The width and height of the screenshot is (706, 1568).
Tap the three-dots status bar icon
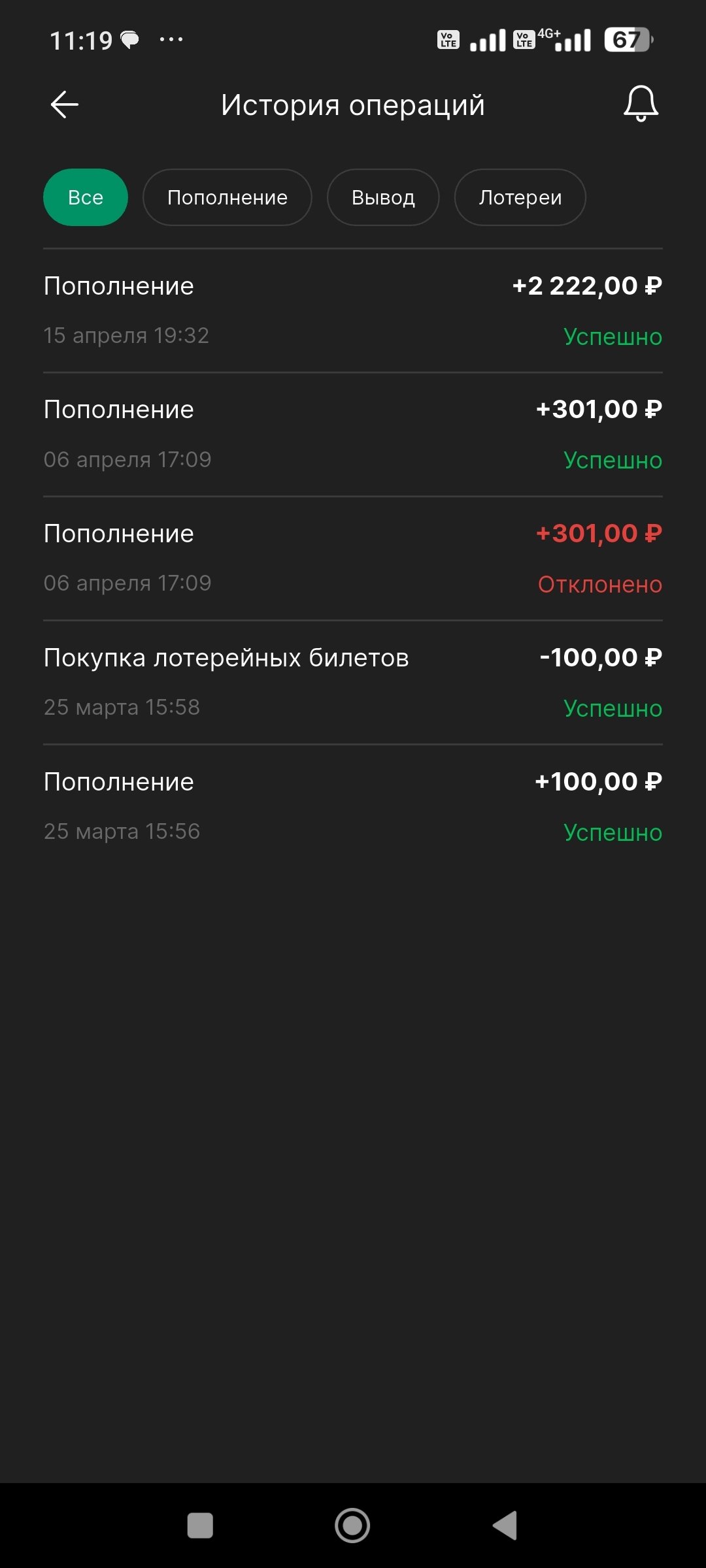pos(171,40)
